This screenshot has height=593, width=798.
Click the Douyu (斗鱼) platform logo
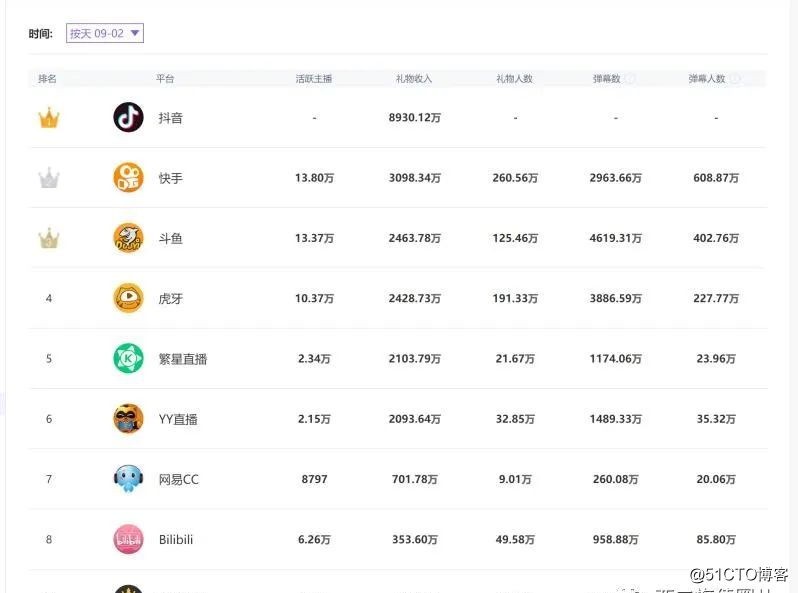[128, 238]
